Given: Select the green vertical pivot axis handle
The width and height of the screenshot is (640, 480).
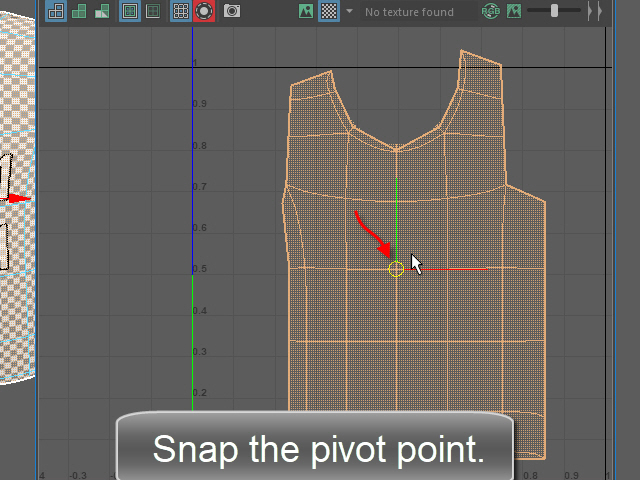Looking at the screenshot, I should pyautogui.click(x=396, y=215).
